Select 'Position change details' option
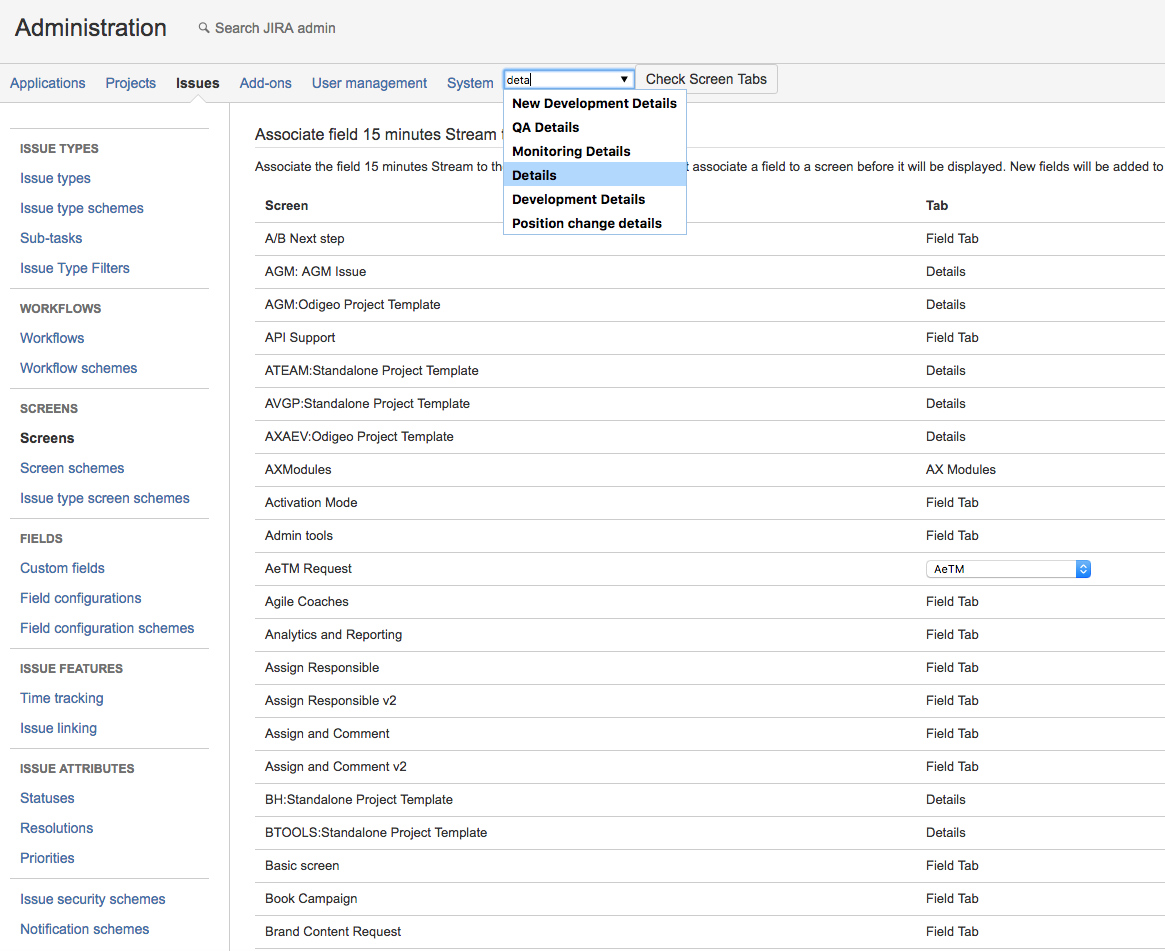 coord(587,223)
